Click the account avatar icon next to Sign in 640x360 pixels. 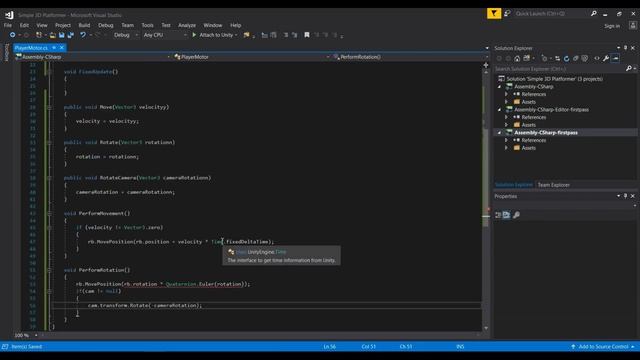[633, 25]
